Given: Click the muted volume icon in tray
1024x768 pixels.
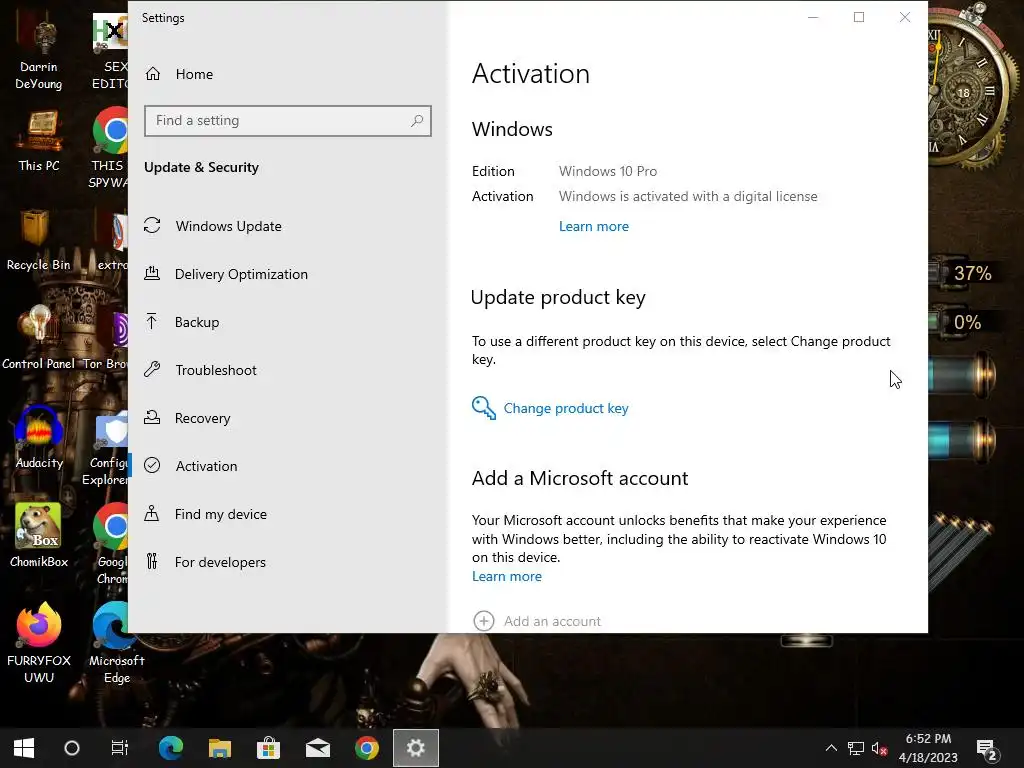Looking at the screenshot, I should coord(879,748).
